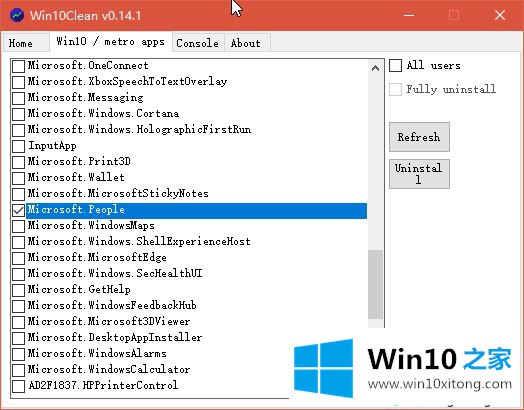The image size is (524, 410).
Task: Tick Microsoft.WindowsCalculator checkbox
Action: point(18,370)
